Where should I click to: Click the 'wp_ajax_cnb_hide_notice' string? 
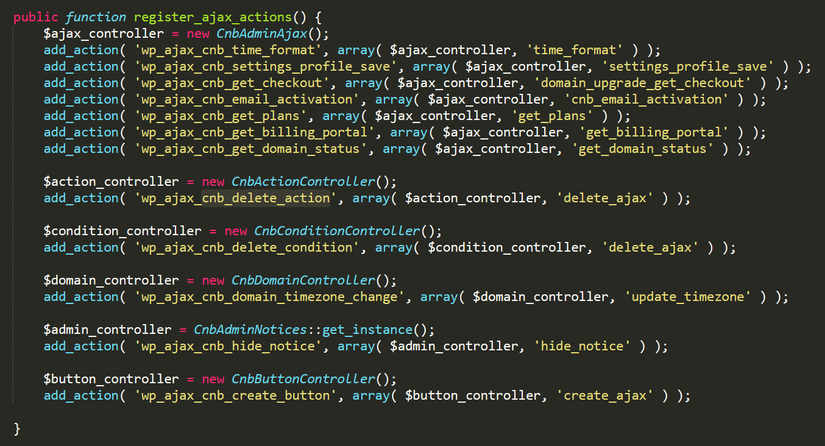point(228,346)
